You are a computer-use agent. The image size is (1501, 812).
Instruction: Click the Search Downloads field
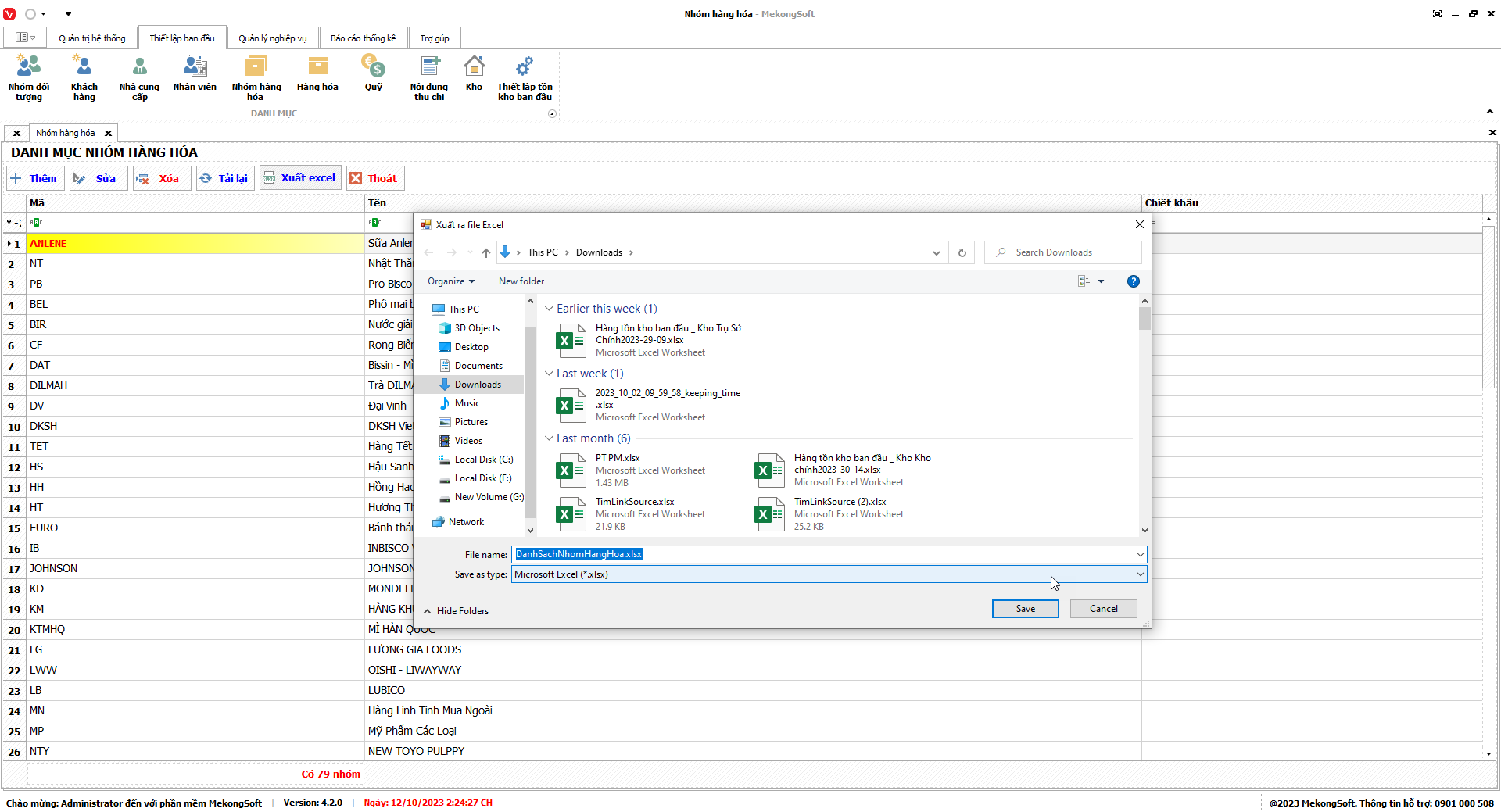[1063, 252]
